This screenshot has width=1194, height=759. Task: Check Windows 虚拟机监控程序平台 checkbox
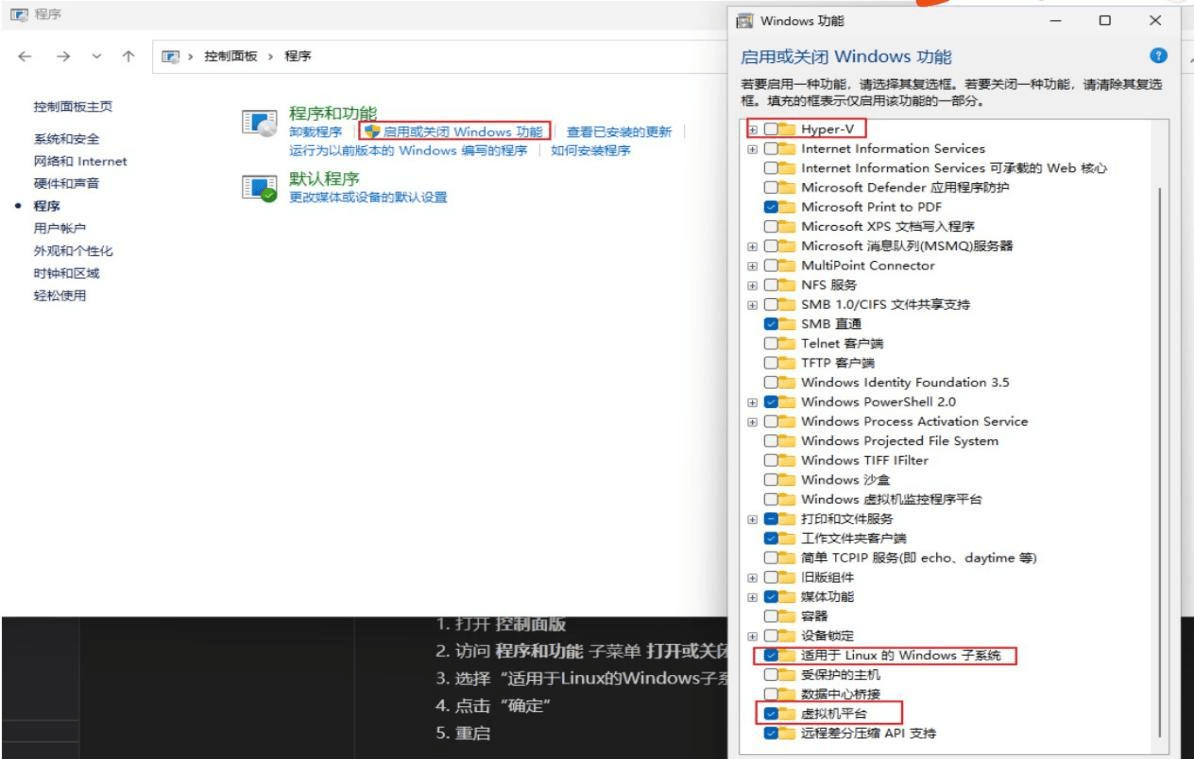pyautogui.click(x=771, y=500)
